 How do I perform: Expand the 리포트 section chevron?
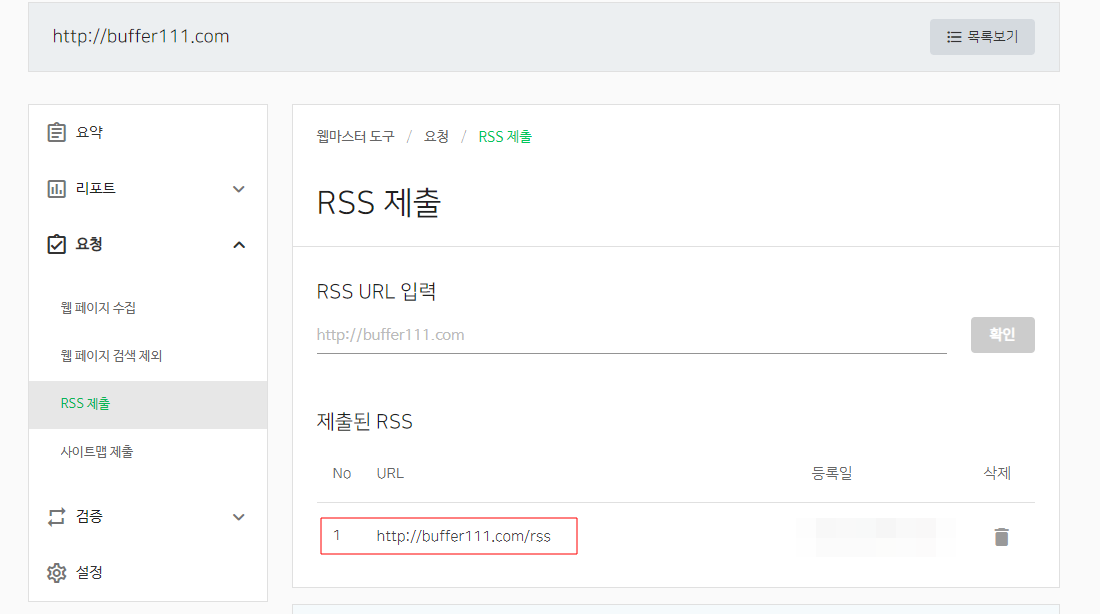239,188
